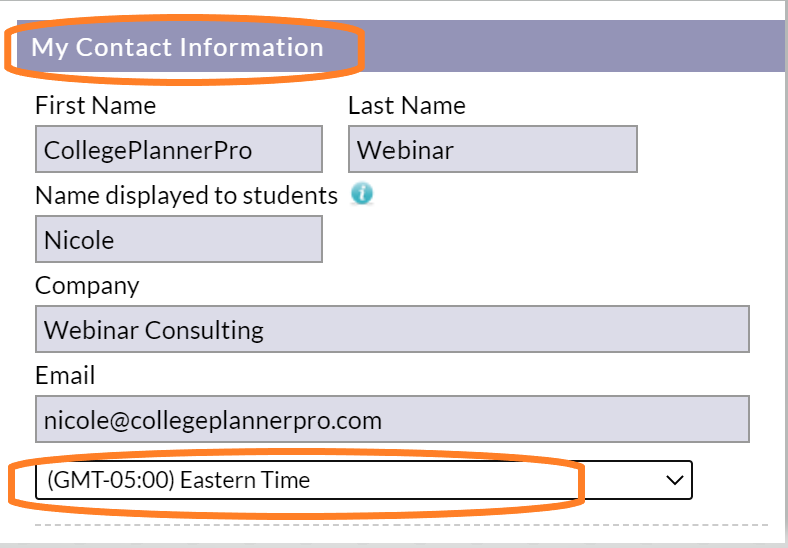Place cursor after collegeplannerpro.com in Email field
Viewport: 788px width, 548px height.
384,420
